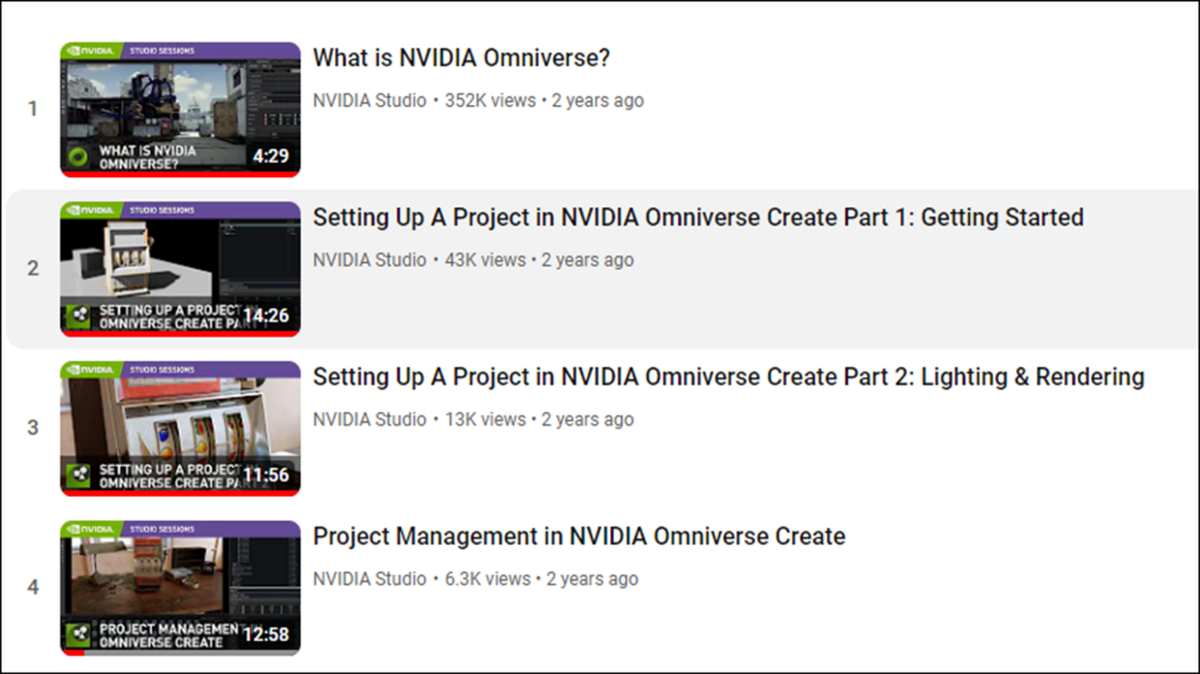Image resolution: width=1200 pixels, height=674 pixels.
Task: Click title 'Setting Up A Project... Part 2: Lighting & Rendering'
Action: pyautogui.click(x=728, y=377)
